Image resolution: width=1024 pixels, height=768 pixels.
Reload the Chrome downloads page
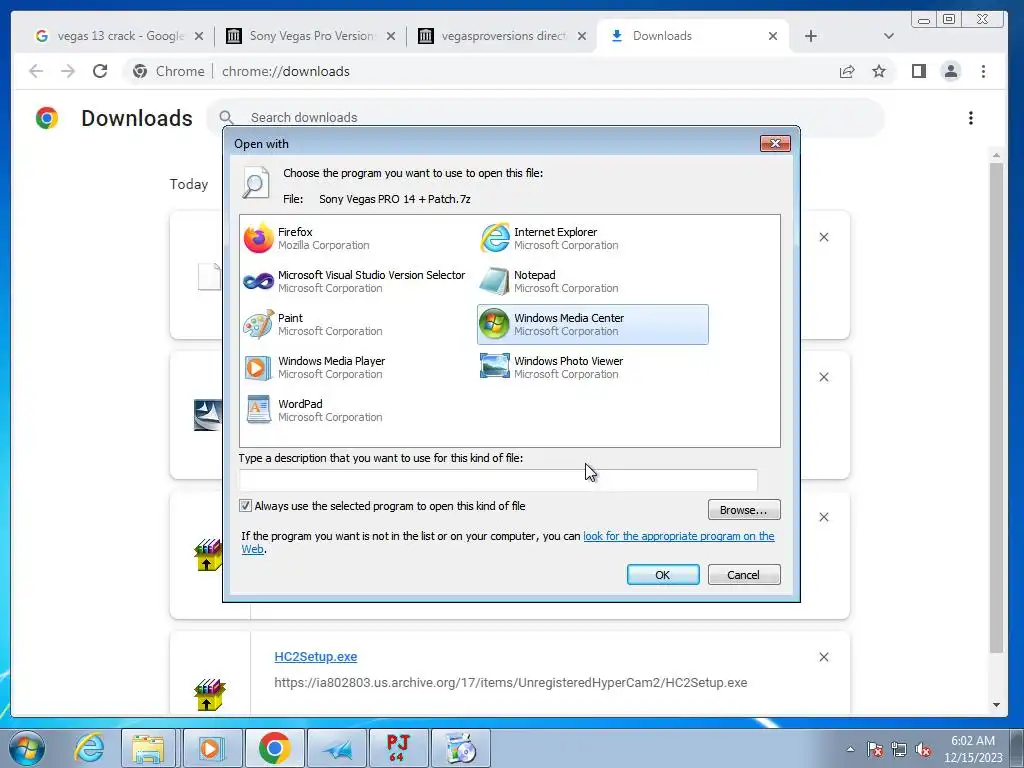coord(100,71)
